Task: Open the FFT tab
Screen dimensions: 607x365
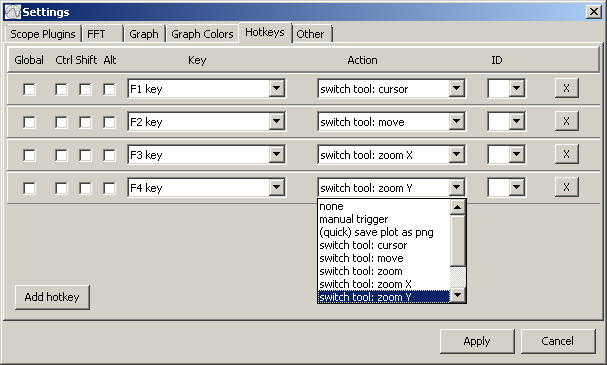Action: click(x=103, y=34)
